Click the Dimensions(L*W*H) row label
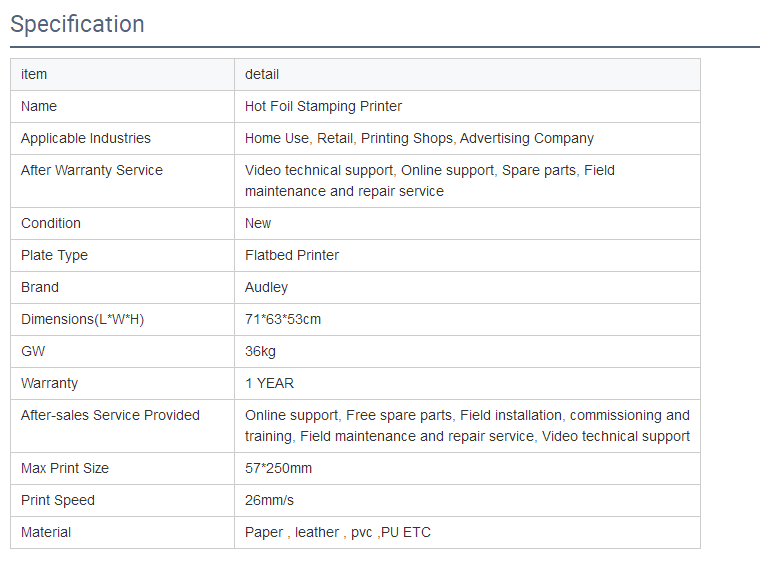The image size is (783, 561). point(82,319)
